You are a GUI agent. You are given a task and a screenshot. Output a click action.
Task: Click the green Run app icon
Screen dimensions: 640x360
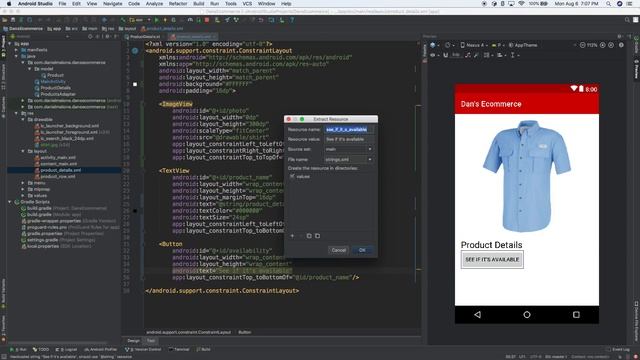tap(156, 20)
